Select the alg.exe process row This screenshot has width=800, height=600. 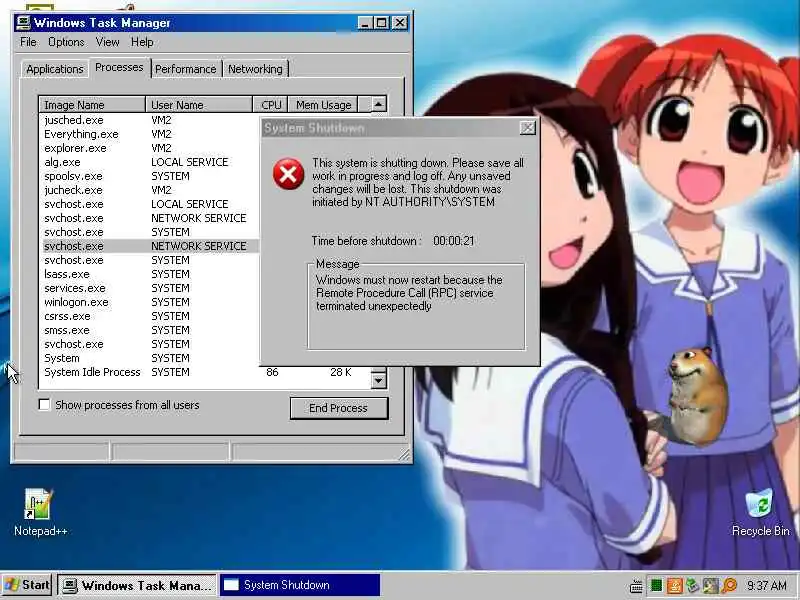click(x=151, y=162)
